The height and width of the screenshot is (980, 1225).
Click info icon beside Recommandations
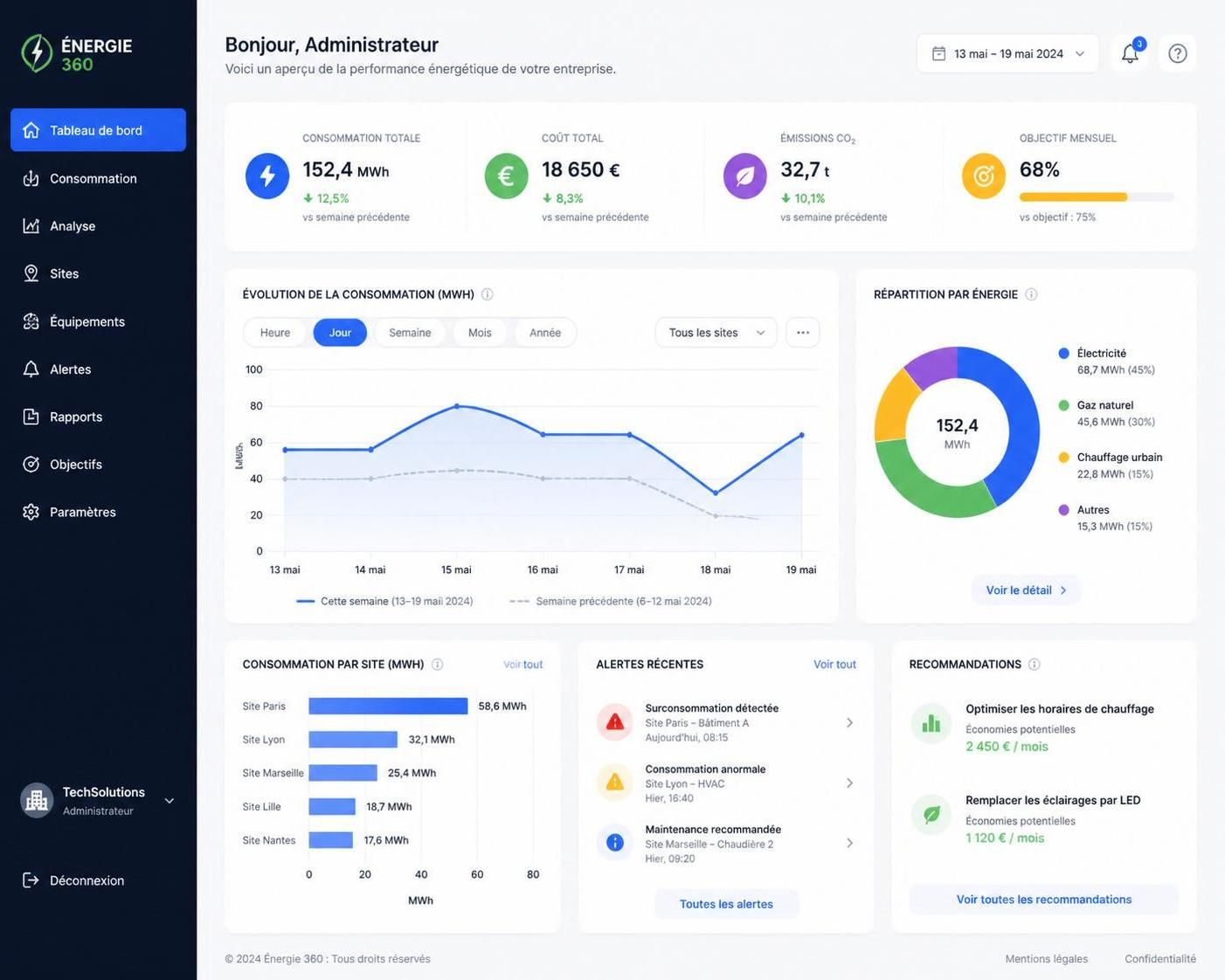point(1034,665)
